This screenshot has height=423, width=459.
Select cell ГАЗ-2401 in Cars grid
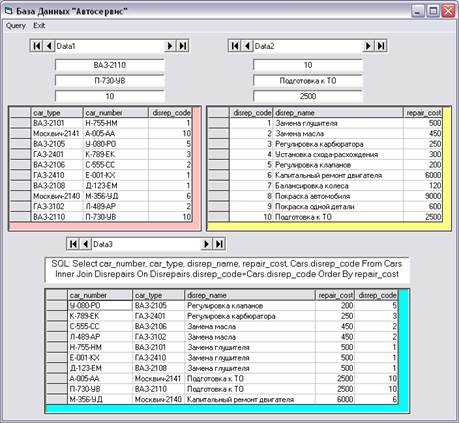pos(57,154)
